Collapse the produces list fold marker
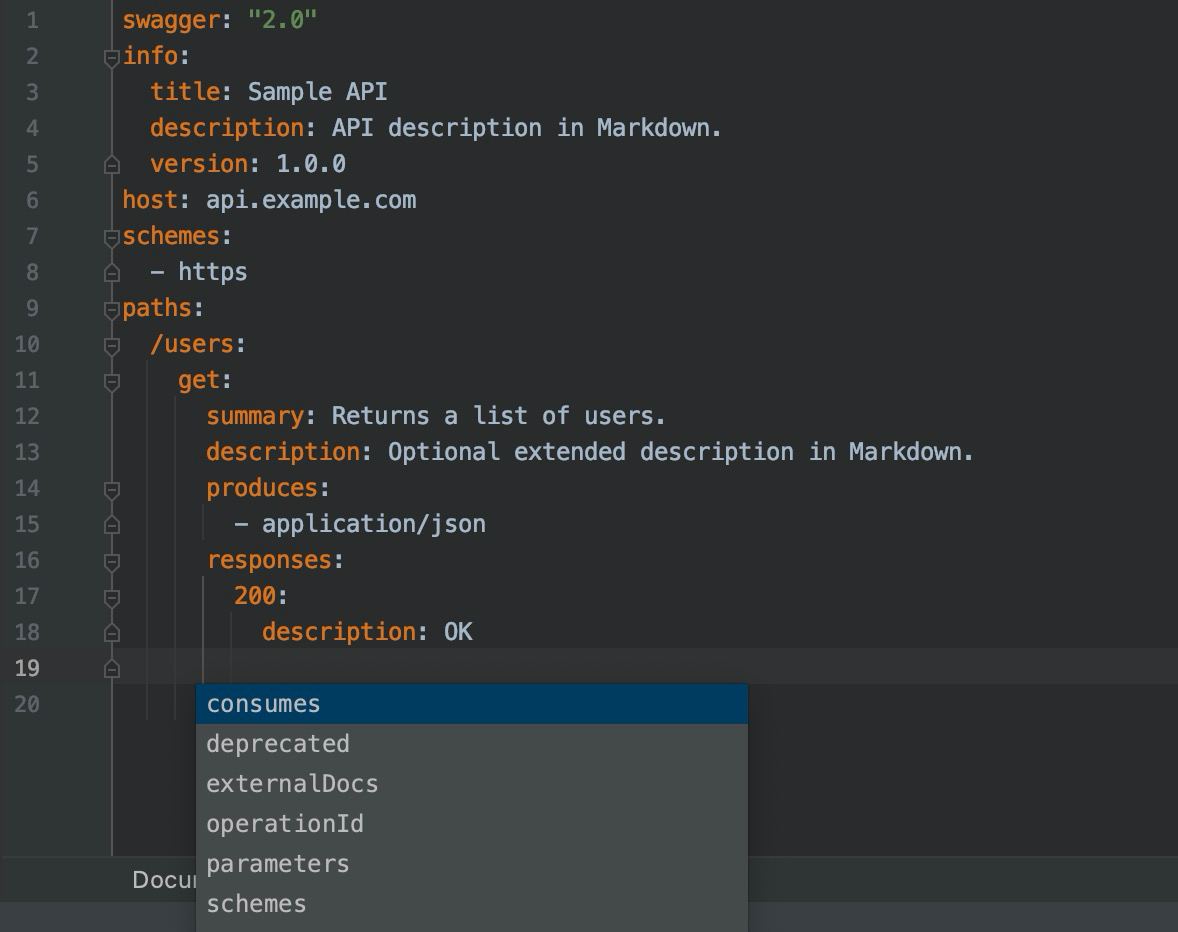Screen dimensions: 1178x932 click(x=112, y=489)
